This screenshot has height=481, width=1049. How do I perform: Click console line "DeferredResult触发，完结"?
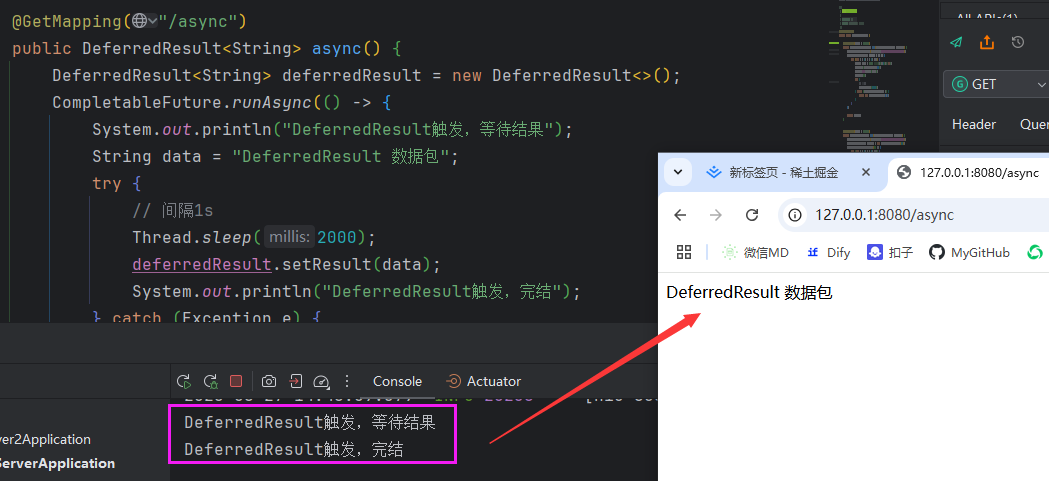point(294,450)
